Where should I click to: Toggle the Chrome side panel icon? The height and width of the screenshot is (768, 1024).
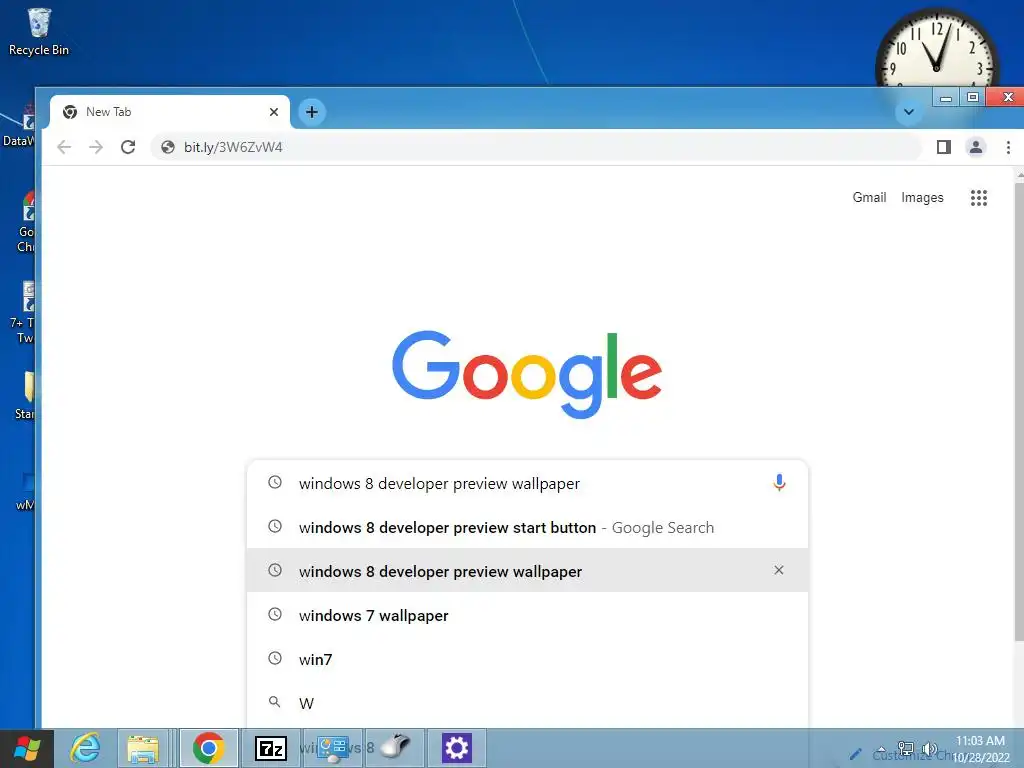coord(943,147)
